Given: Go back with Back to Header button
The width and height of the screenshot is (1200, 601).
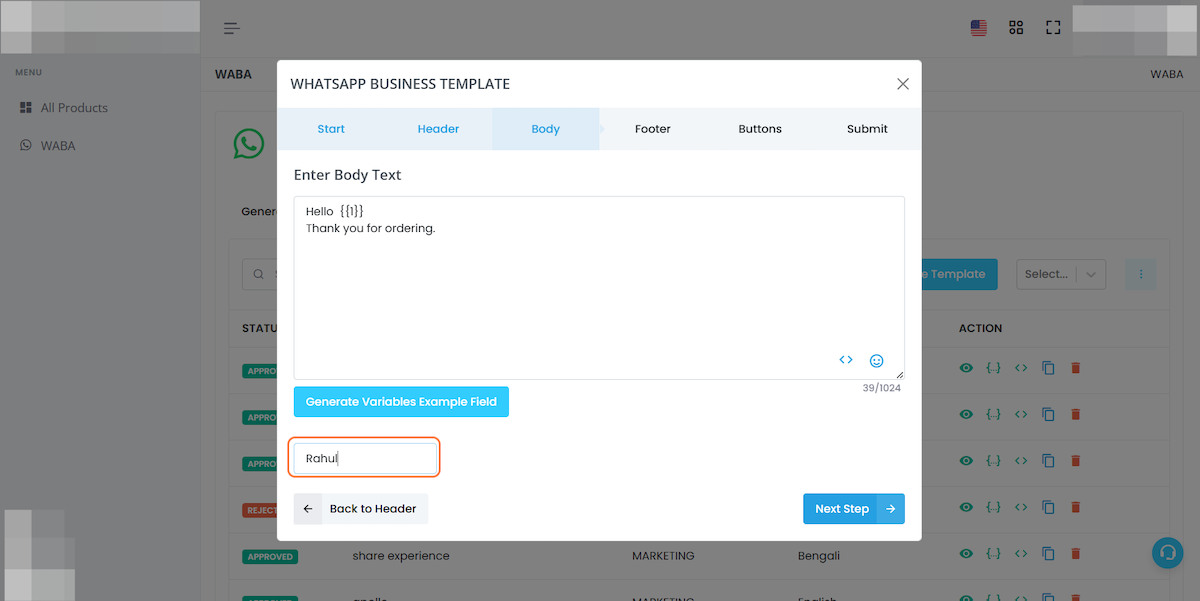Looking at the screenshot, I should tap(361, 509).
